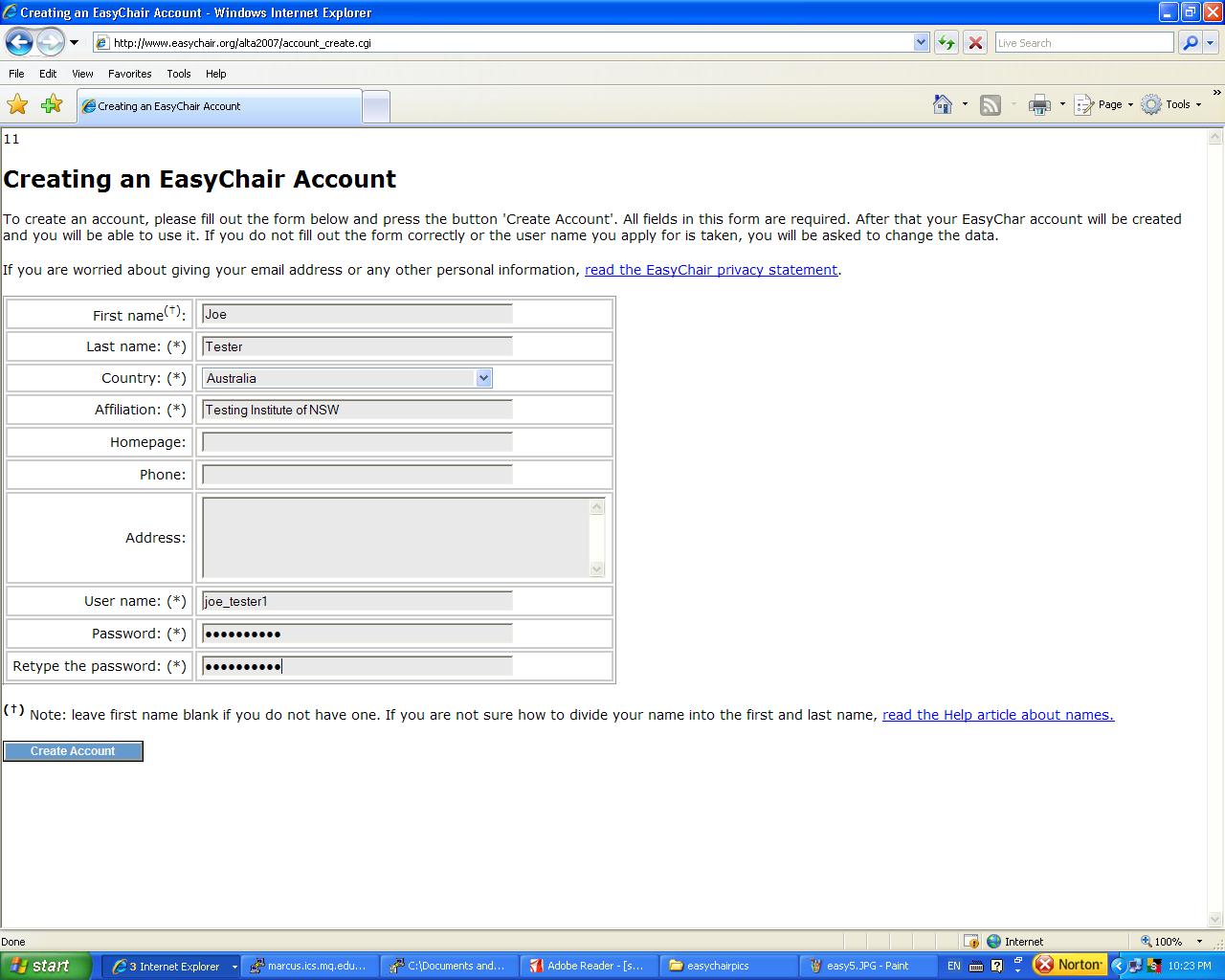Click the First name field containing Joe

(357, 314)
